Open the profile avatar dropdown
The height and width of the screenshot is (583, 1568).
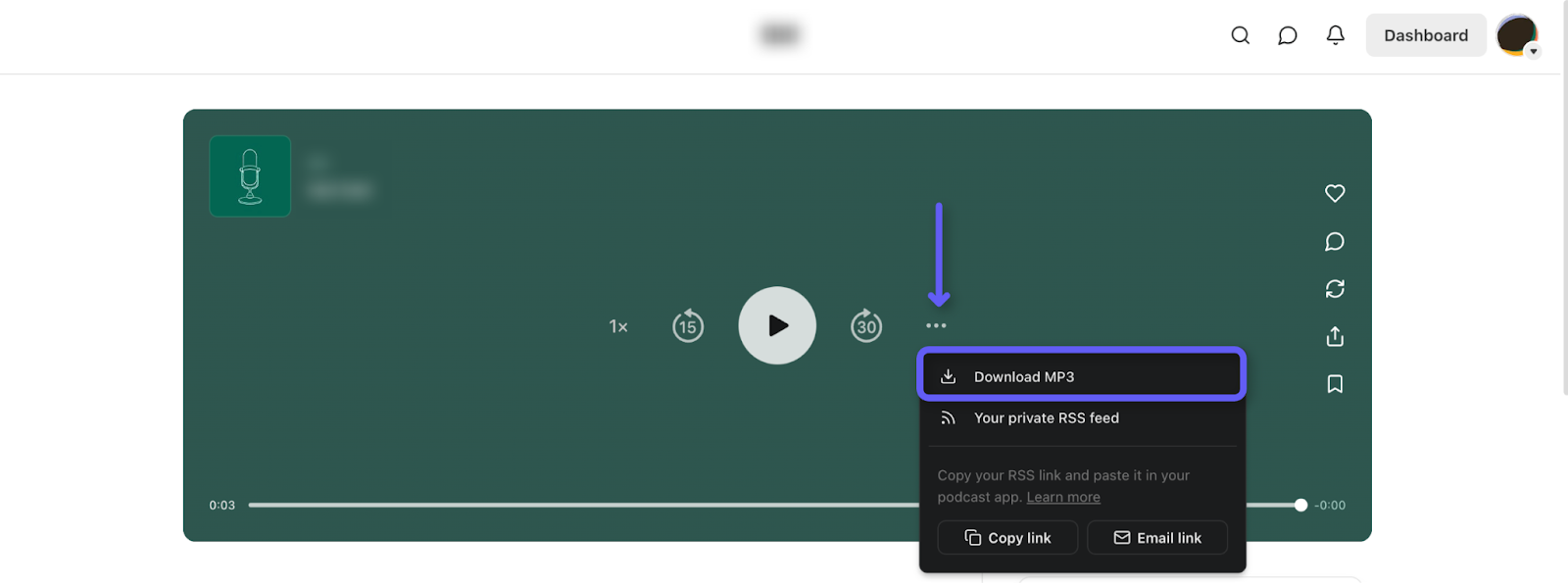coord(1517,35)
